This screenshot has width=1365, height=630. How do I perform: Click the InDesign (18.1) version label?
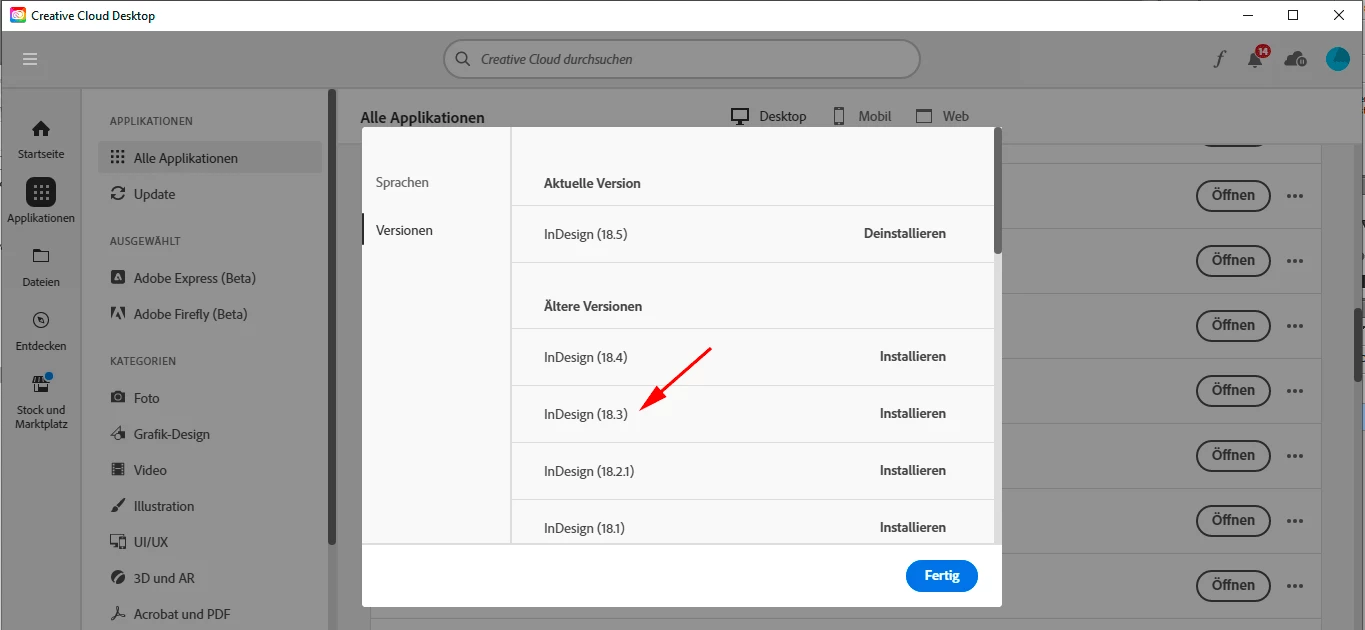[x=584, y=528]
